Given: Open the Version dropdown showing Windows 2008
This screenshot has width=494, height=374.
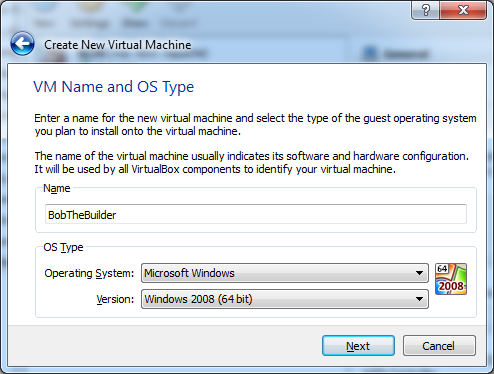Looking at the screenshot, I should (x=285, y=299).
